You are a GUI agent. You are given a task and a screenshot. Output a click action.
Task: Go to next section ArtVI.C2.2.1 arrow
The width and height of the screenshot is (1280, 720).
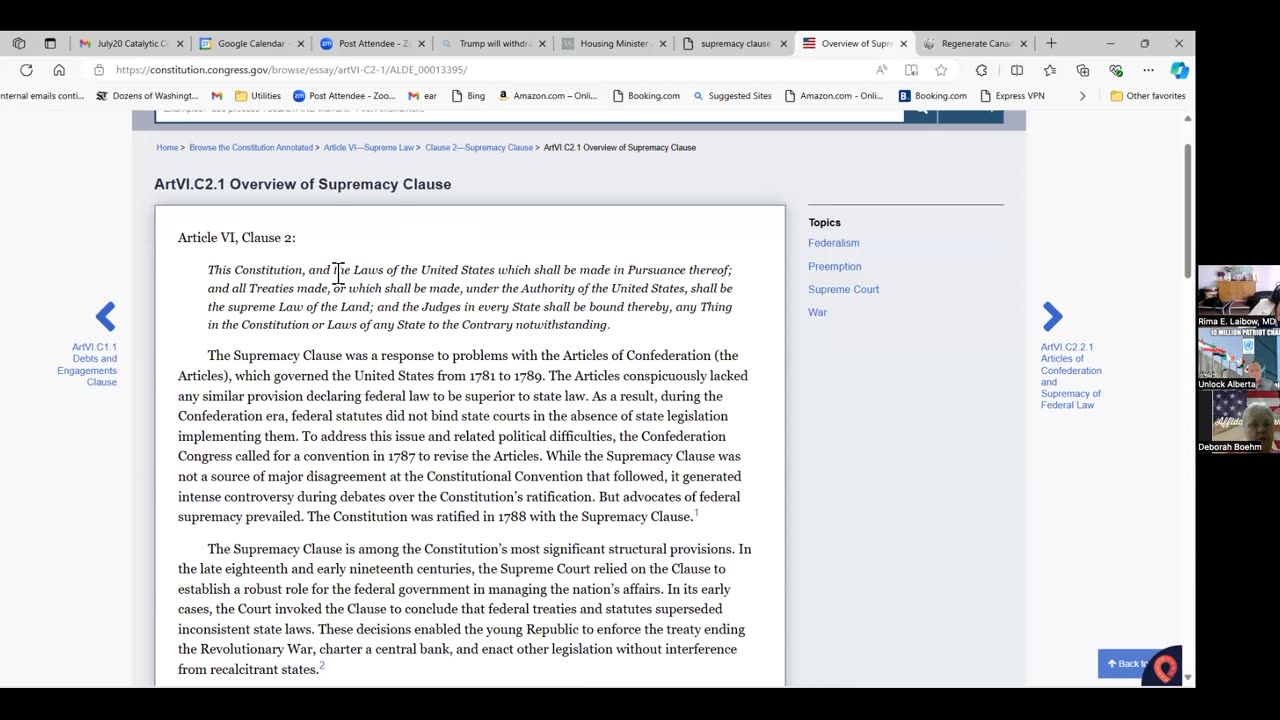(1052, 317)
